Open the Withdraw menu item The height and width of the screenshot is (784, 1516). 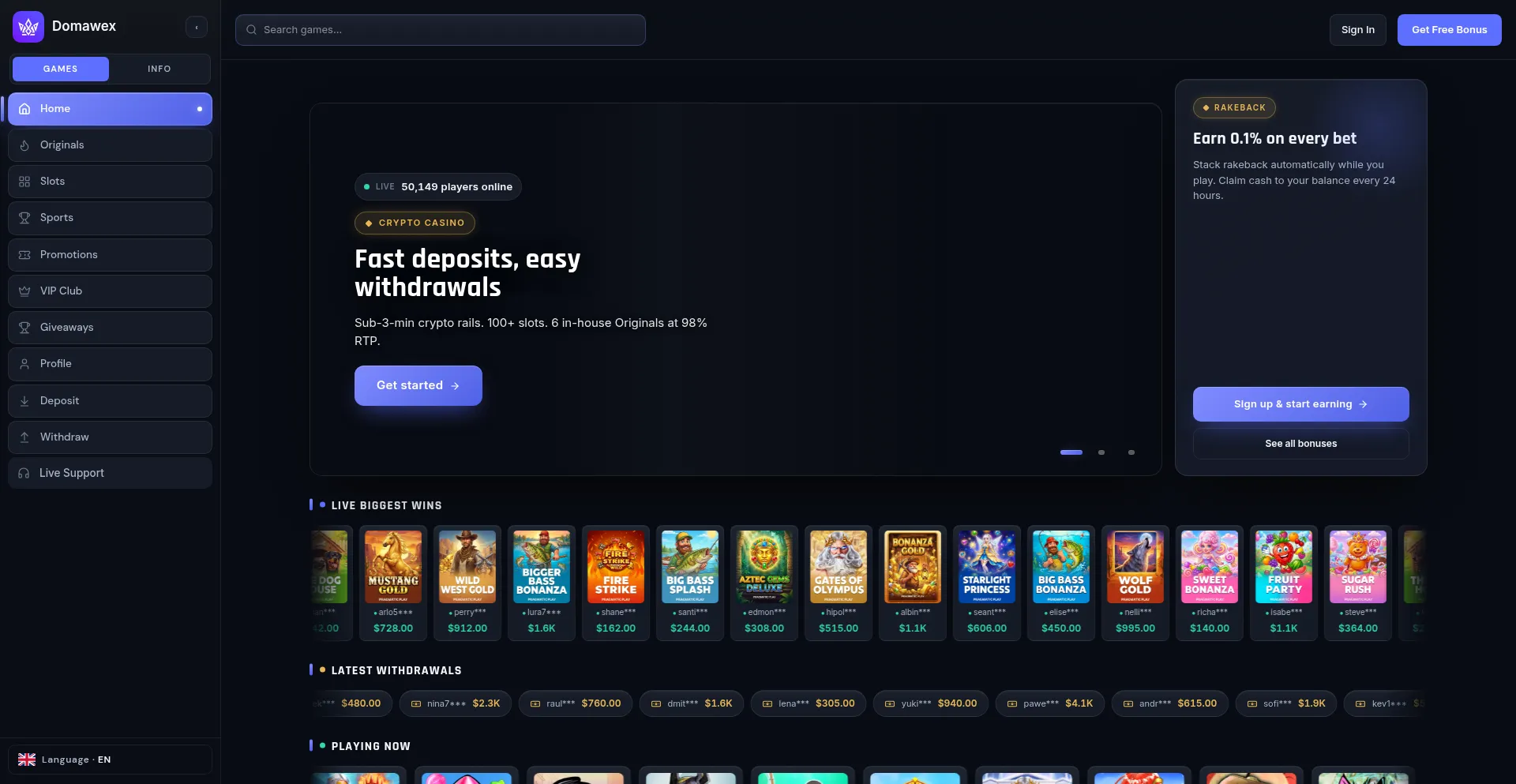(x=110, y=437)
